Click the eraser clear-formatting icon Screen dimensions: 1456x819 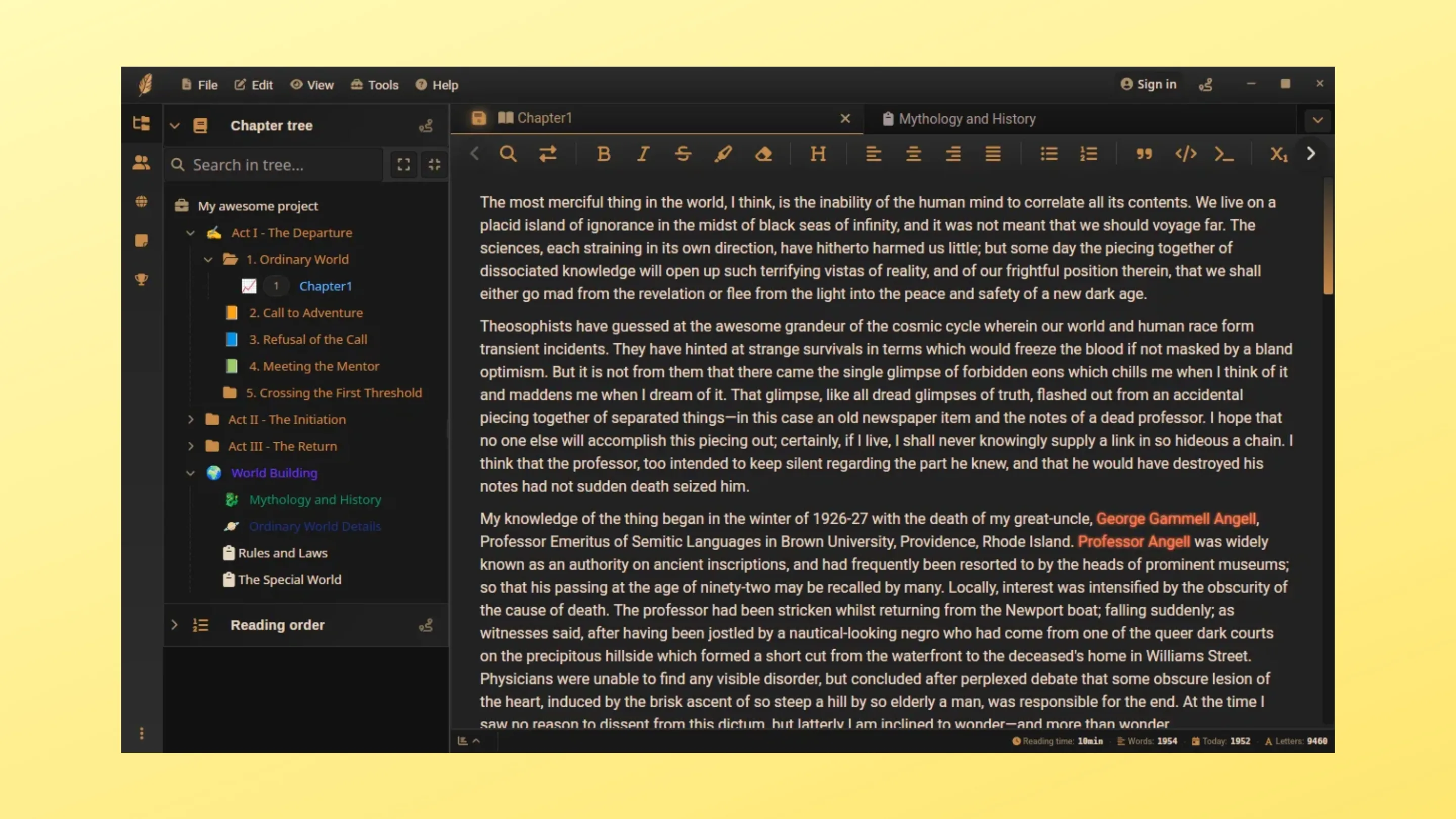click(763, 154)
